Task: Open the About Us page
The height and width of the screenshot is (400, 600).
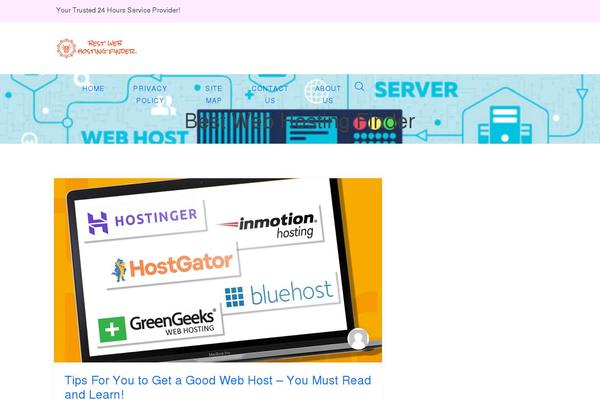Action: click(x=328, y=94)
